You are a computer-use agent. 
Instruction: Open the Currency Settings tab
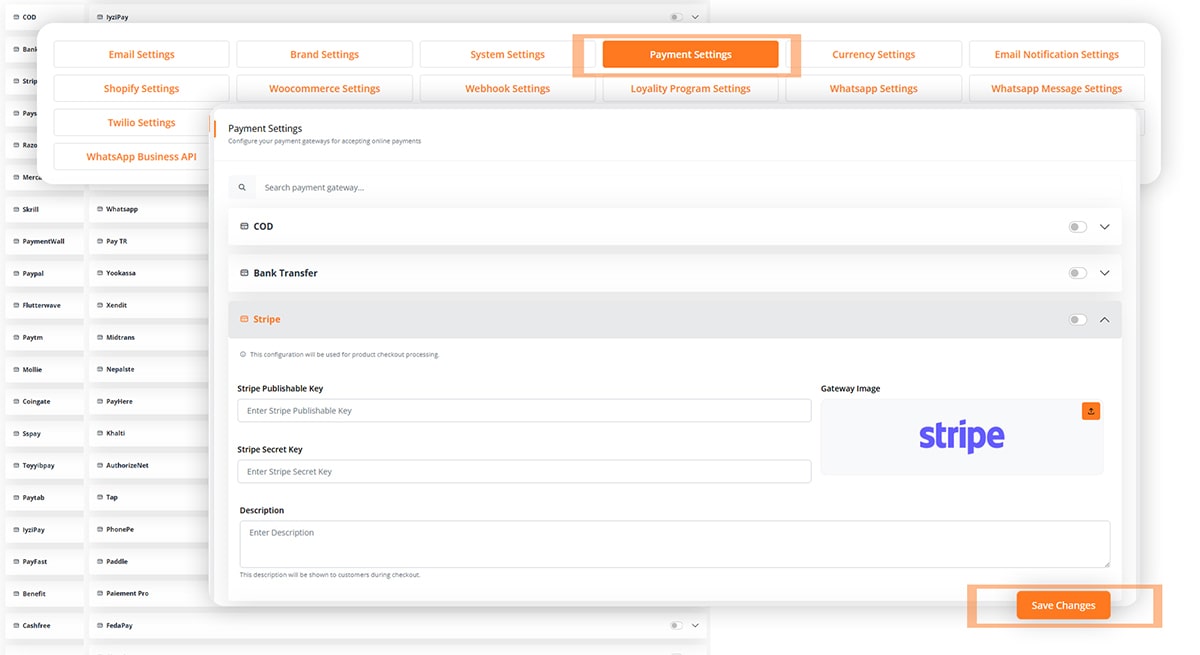coord(873,54)
